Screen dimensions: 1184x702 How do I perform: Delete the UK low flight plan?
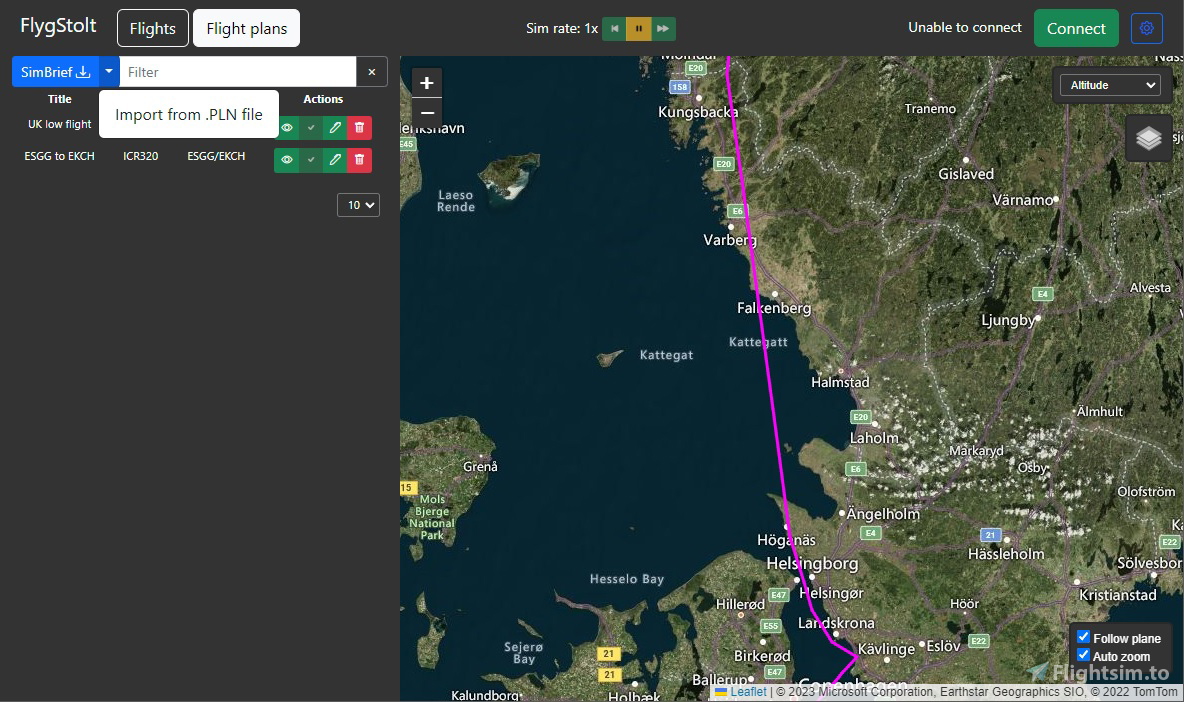coord(358,128)
